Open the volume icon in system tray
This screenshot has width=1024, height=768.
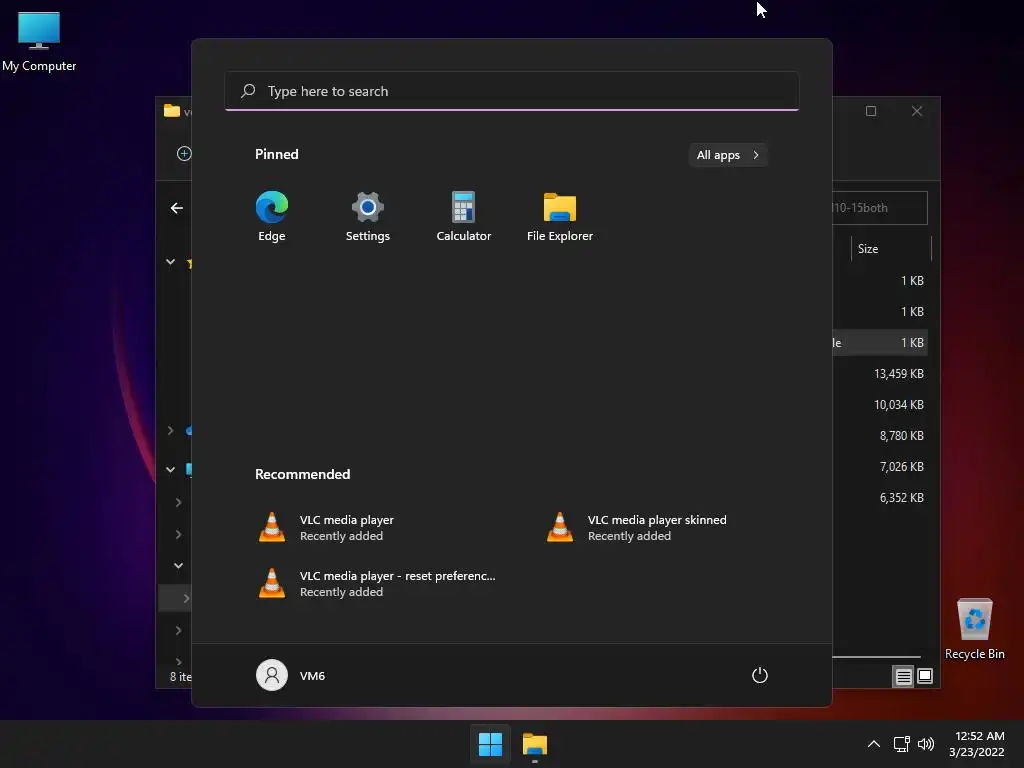(x=926, y=744)
